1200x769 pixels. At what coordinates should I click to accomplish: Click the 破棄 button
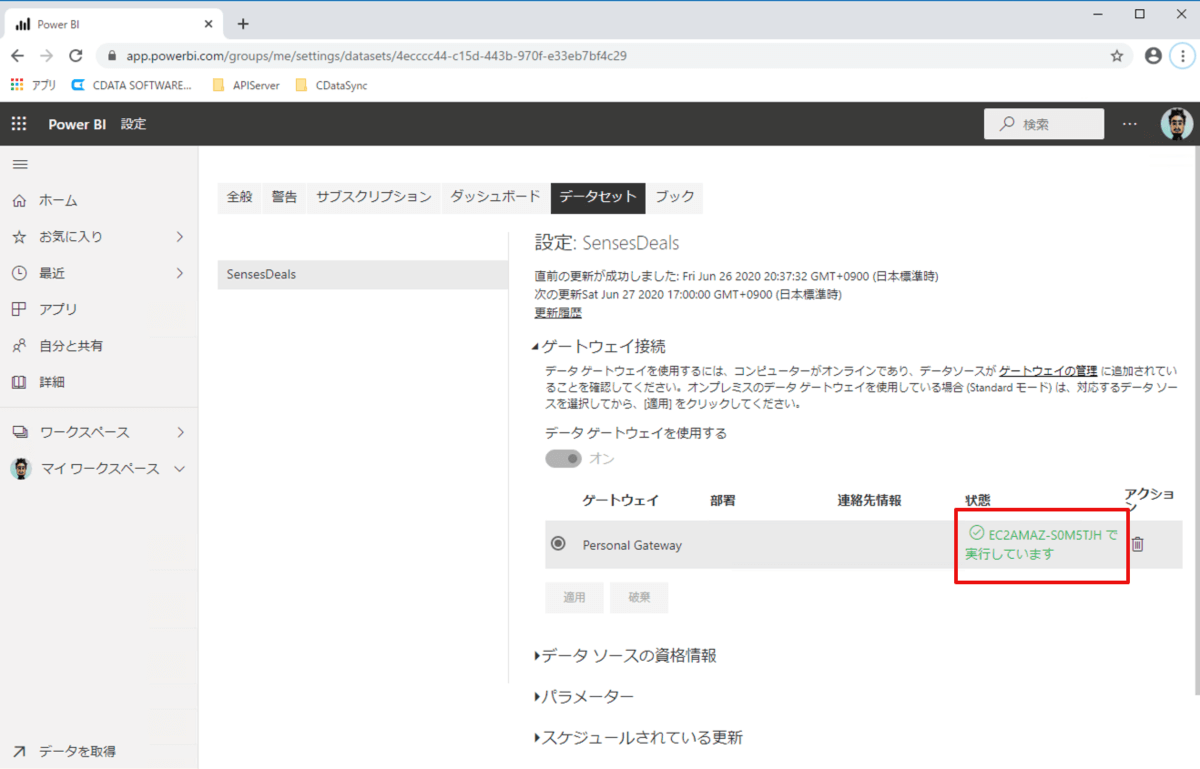pyautogui.click(x=639, y=597)
